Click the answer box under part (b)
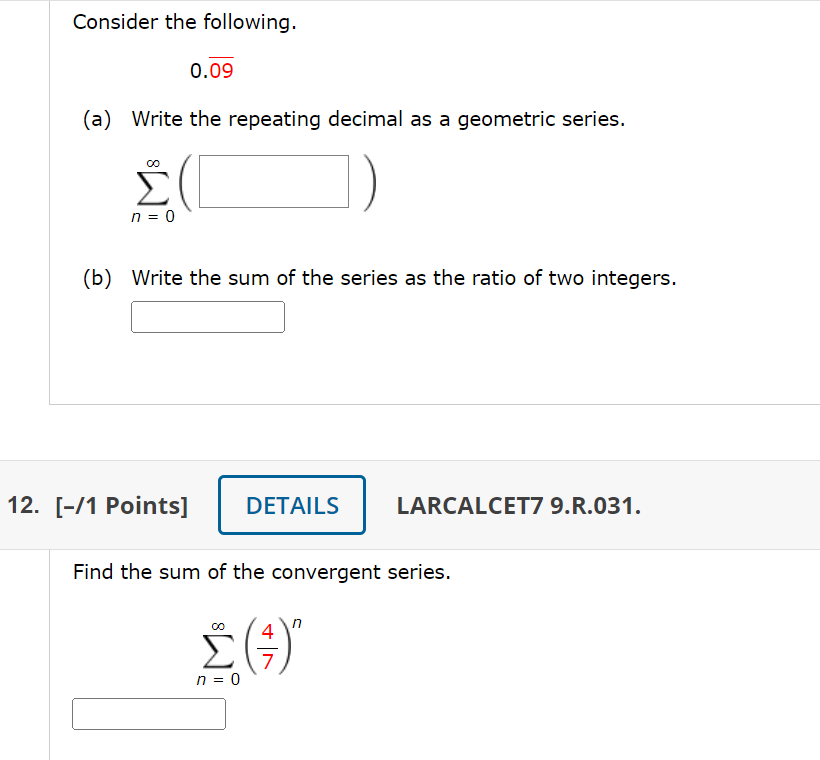The height and width of the screenshot is (760, 820). point(207,316)
